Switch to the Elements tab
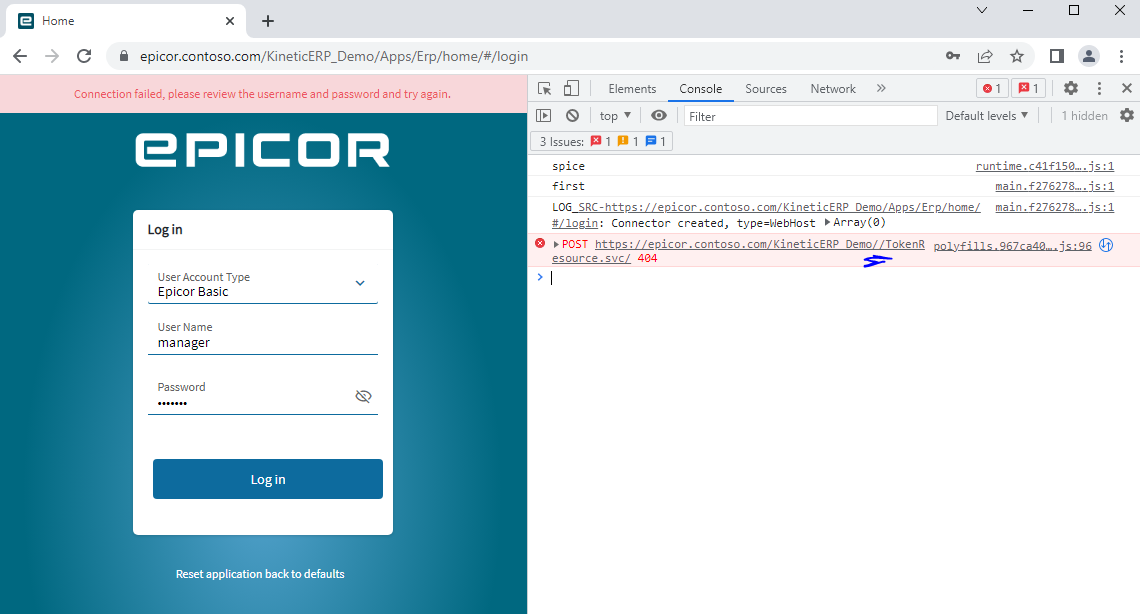The height and width of the screenshot is (614, 1140). tap(632, 89)
